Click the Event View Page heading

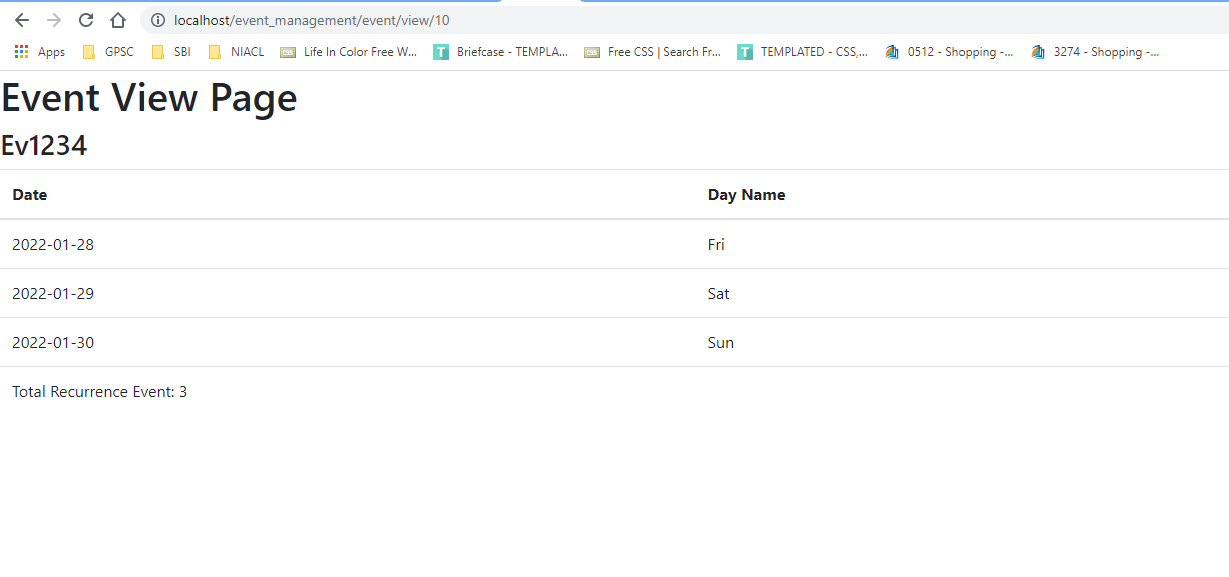pyautogui.click(x=149, y=98)
